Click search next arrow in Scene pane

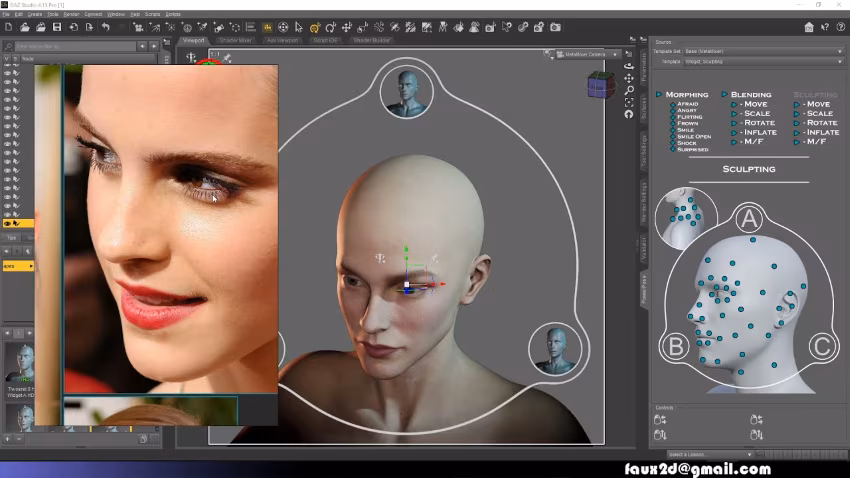154,46
